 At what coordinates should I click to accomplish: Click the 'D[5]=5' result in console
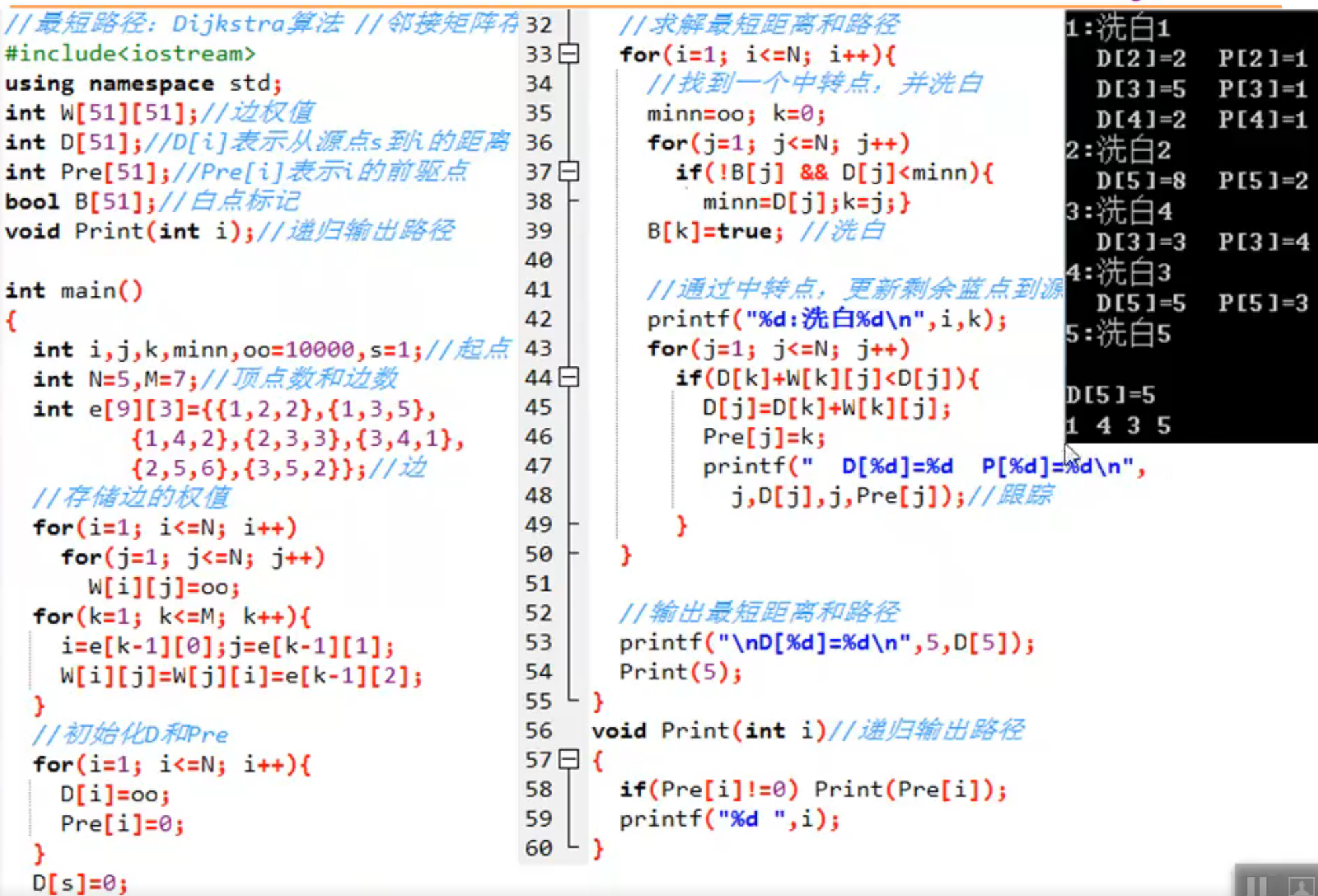point(1110,395)
